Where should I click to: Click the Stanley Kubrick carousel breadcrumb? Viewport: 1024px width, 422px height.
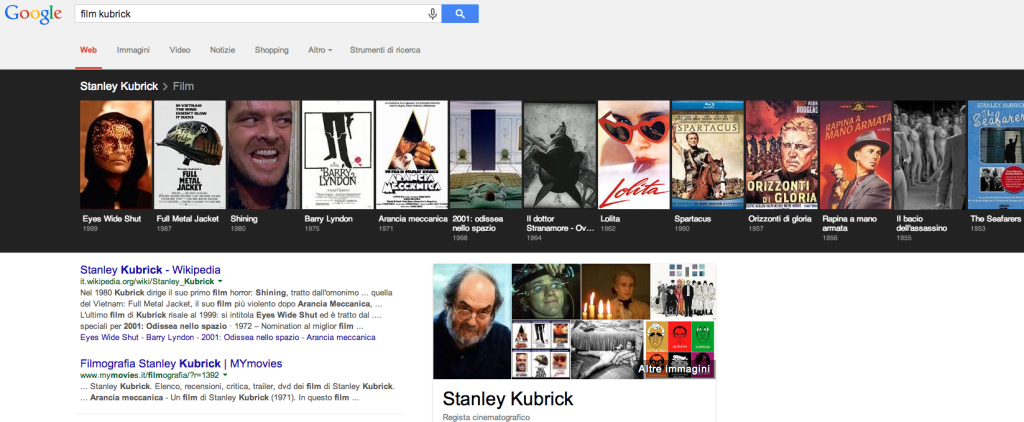click(x=119, y=87)
